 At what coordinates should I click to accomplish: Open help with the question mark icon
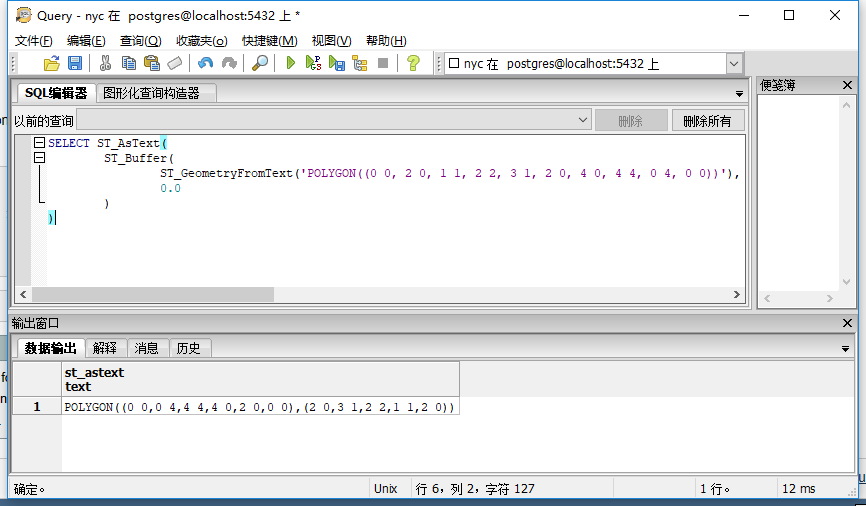pyautogui.click(x=413, y=64)
